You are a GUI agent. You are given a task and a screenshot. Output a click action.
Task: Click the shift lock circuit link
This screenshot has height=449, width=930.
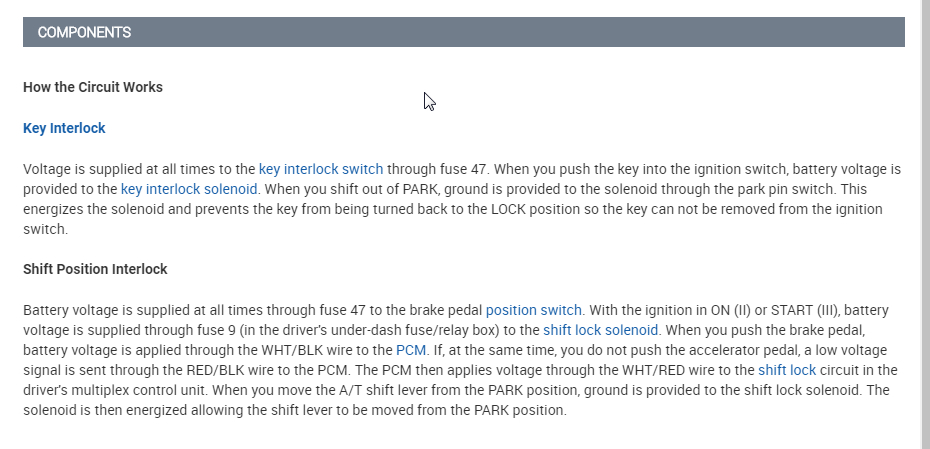point(787,370)
